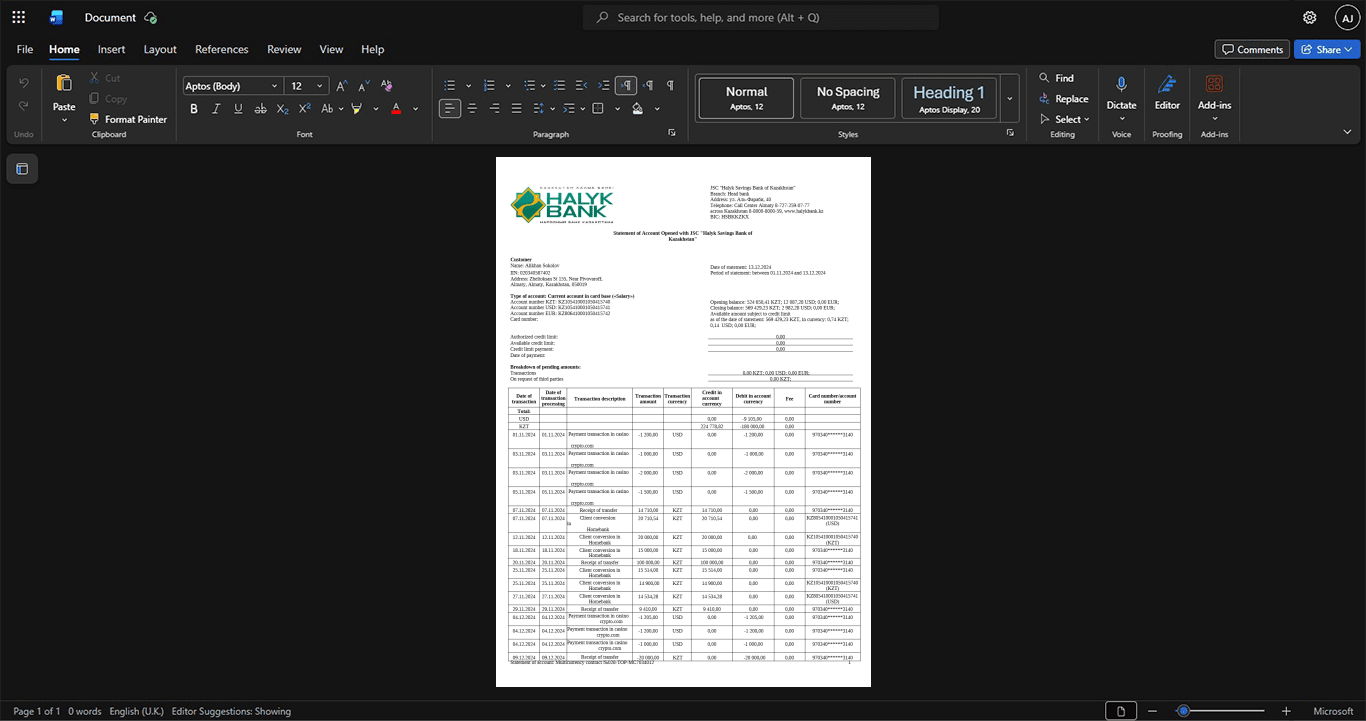Click the search box for tools and help

click(x=761, y=17)
